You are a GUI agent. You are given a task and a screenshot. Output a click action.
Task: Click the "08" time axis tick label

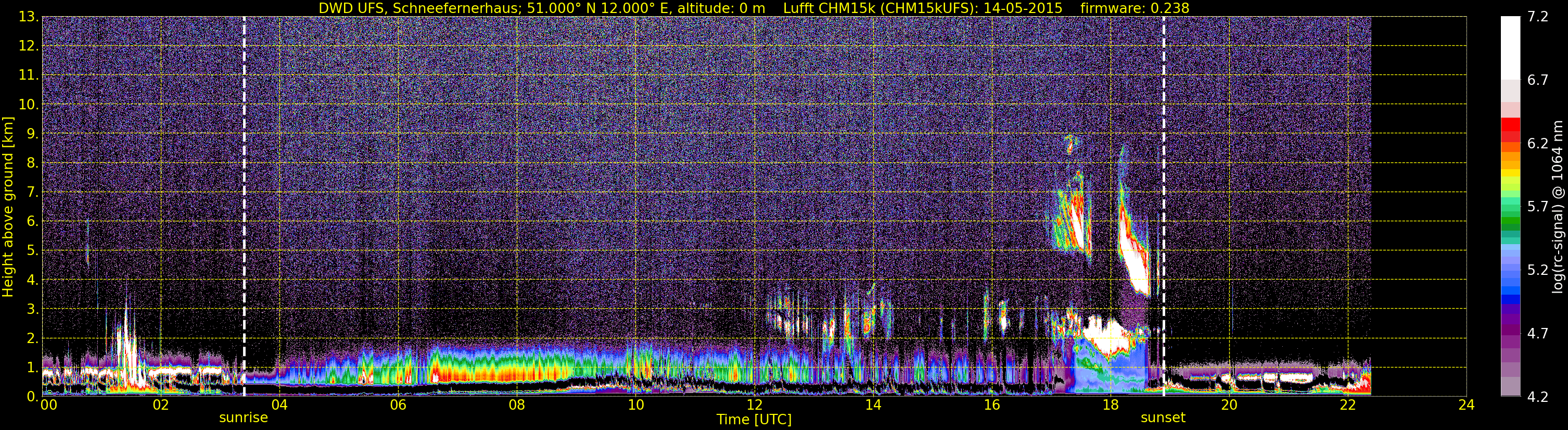(x=517, y=405)
